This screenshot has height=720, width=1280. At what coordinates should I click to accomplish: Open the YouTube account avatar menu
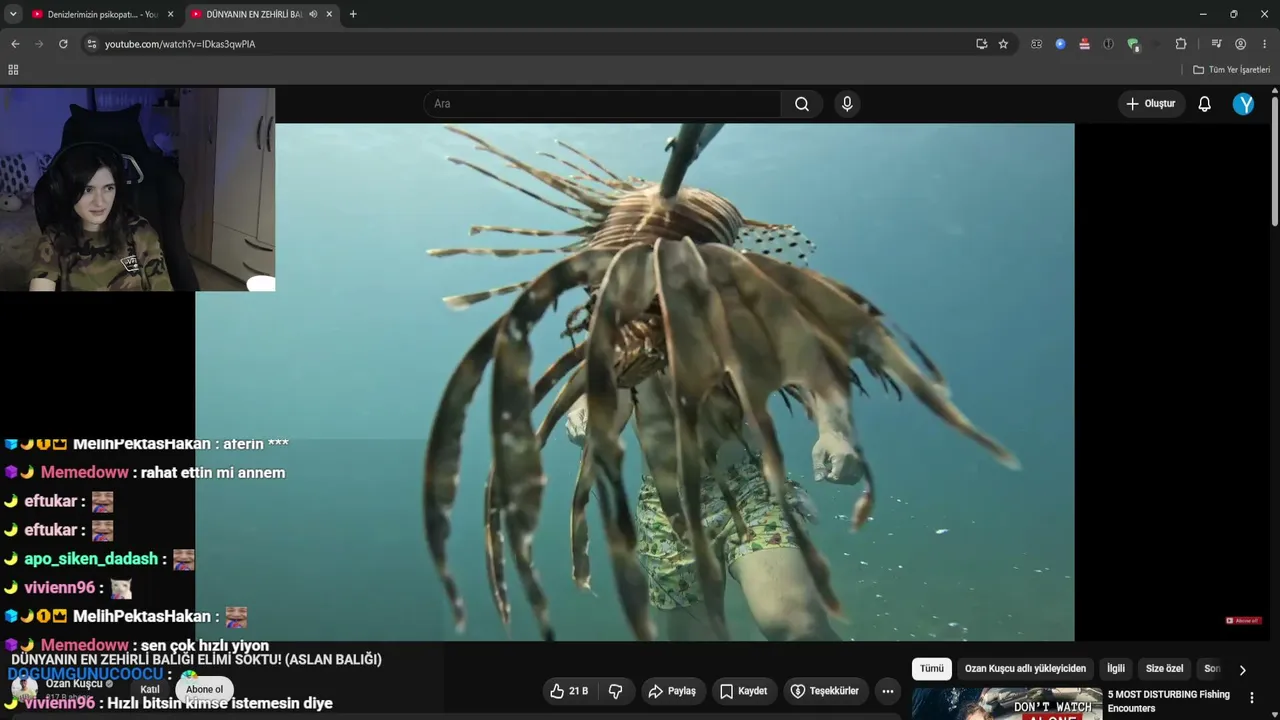pyautogui.click(x=1244, y=104)
